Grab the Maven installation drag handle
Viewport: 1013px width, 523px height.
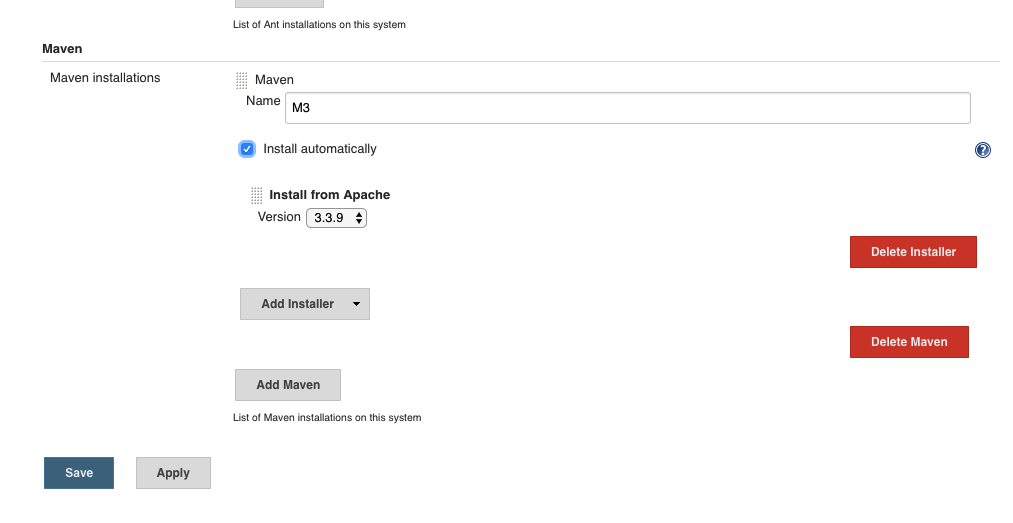[242, 80]
